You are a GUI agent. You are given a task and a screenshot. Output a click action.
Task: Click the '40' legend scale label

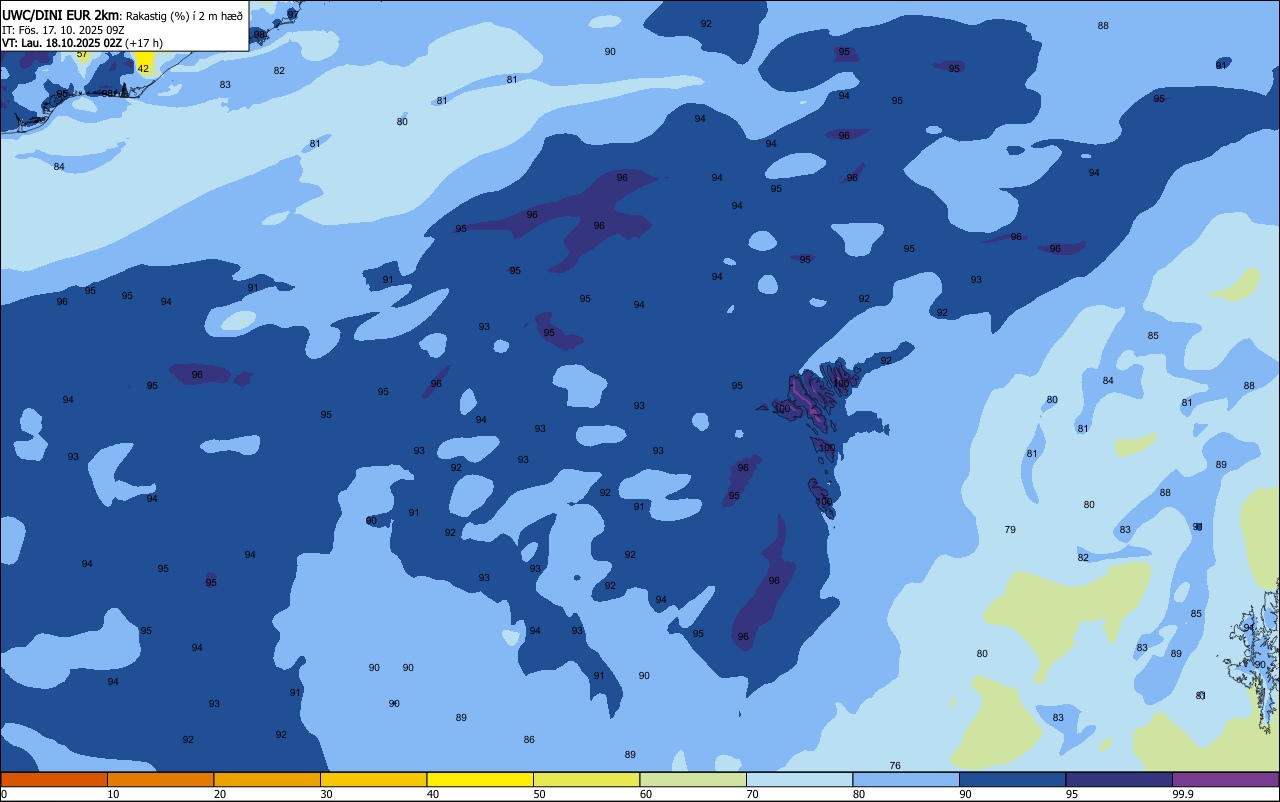pyautogui.click(x=432, y=794)
